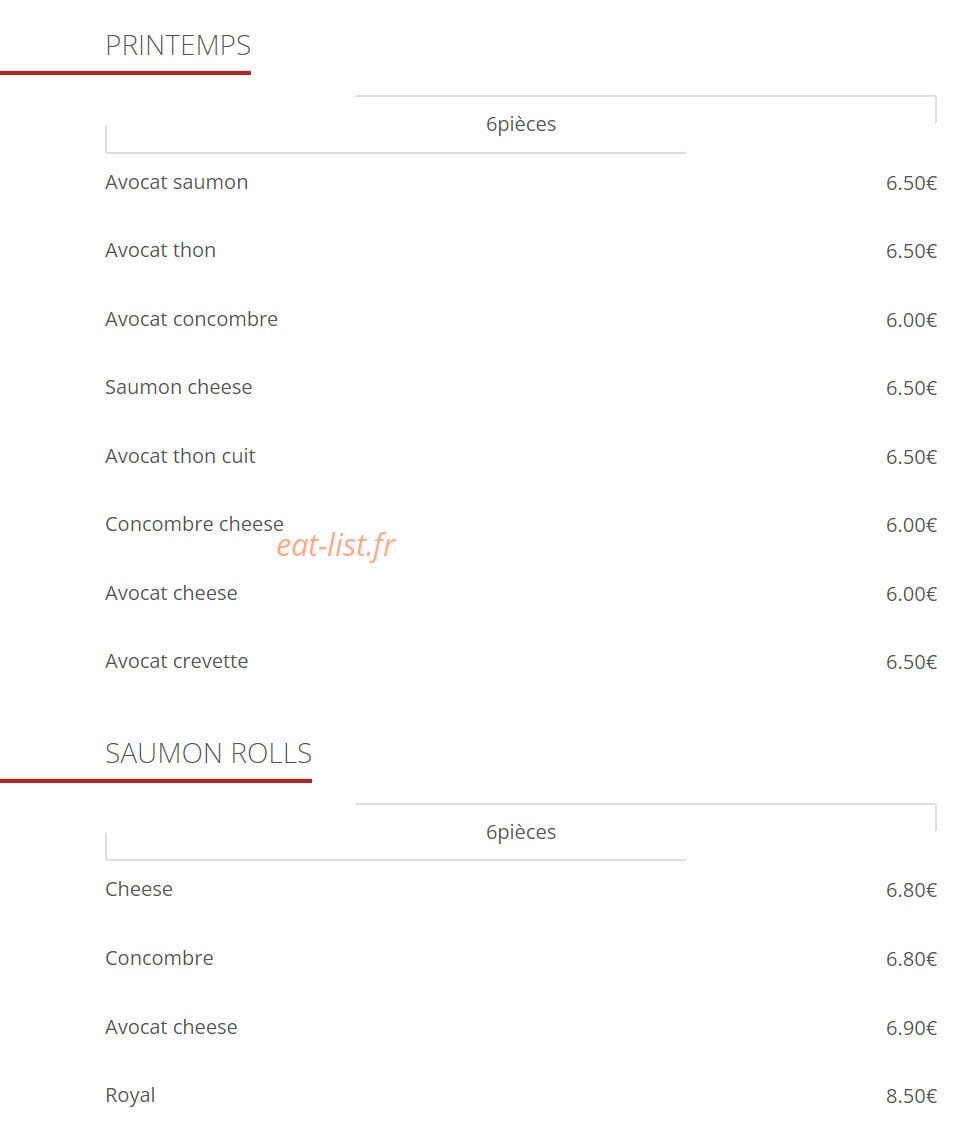962x1145 pixels.
Task: Click the 6.90€ price for Avocat cheese
Action: click(911, 1028)
